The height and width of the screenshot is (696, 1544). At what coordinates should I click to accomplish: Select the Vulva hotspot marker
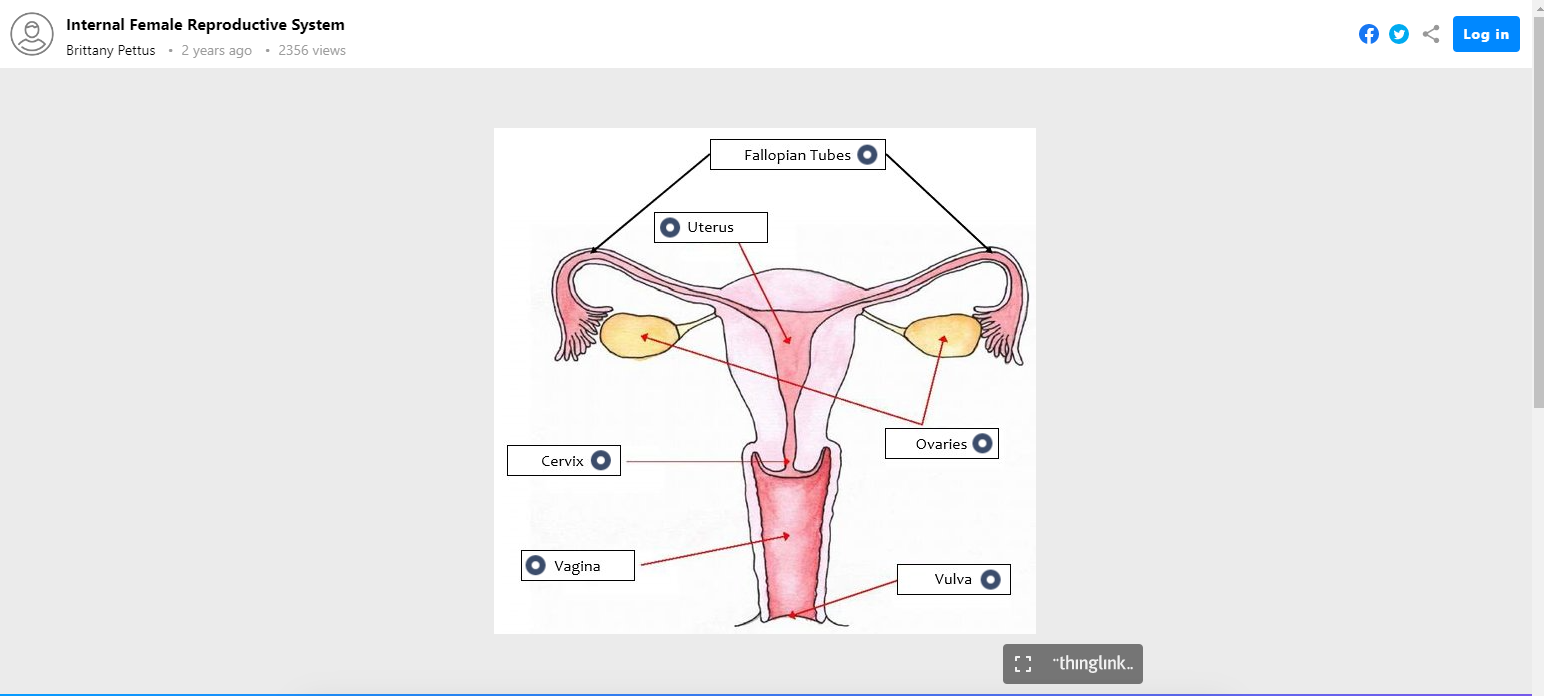coord(990,579)
